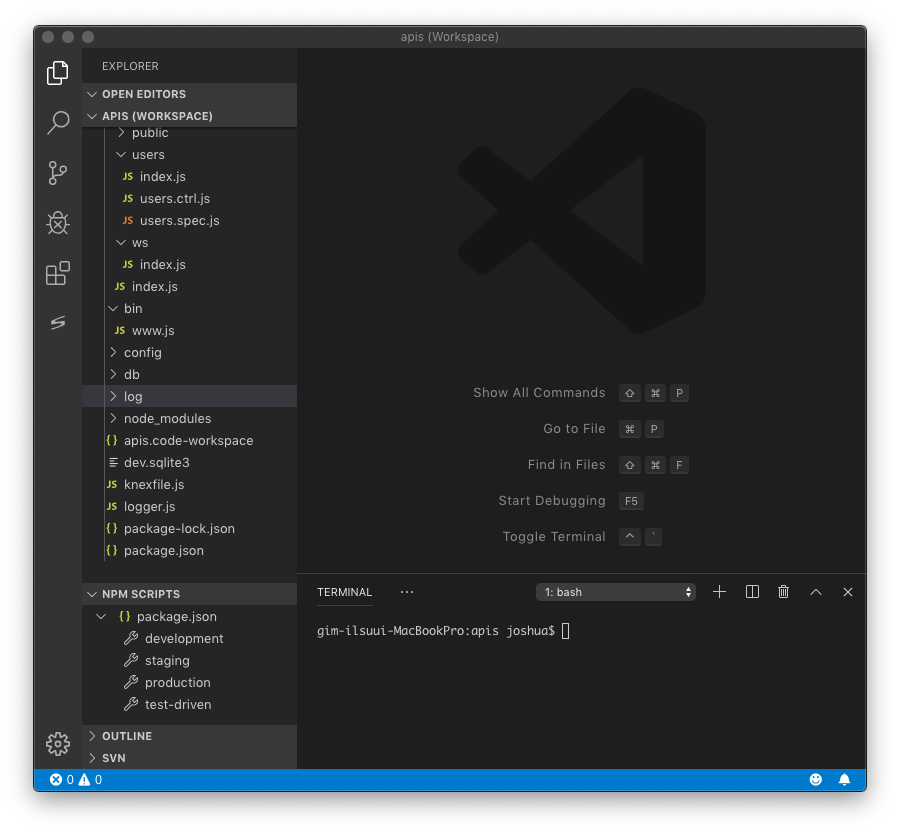Image resolution: width=900 pixels, height=833 pixels.
Task: Open the terminal panel more actions ellipsis
Action: coord(407,592)
